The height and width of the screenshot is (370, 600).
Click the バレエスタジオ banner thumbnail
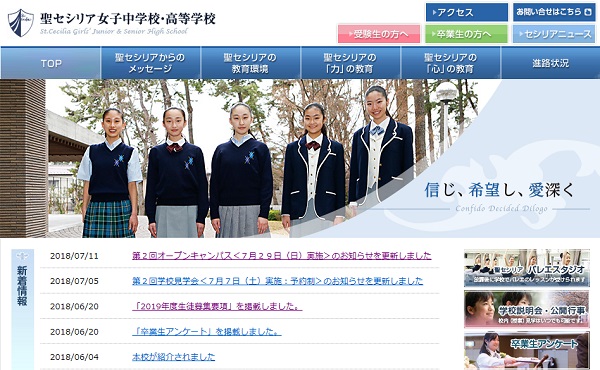click(527, 268)
